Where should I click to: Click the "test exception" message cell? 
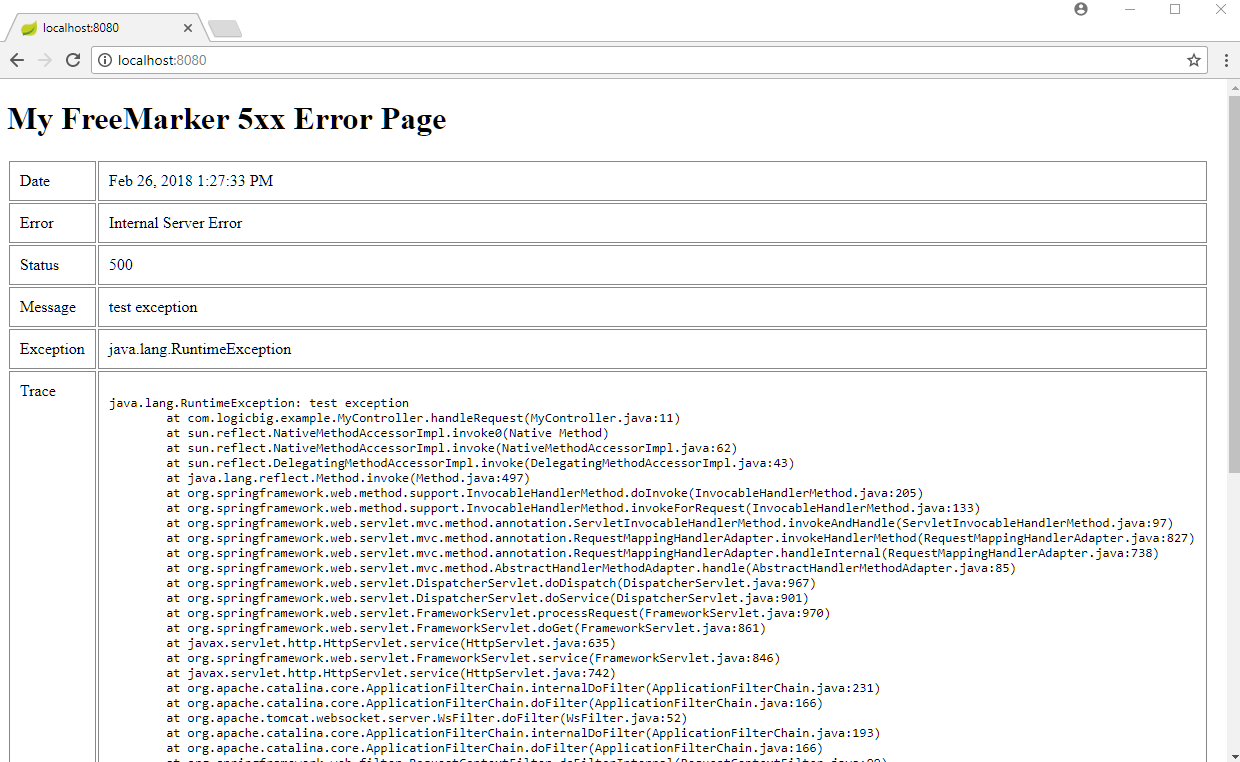pyautogui.click(x=152, y=306)
